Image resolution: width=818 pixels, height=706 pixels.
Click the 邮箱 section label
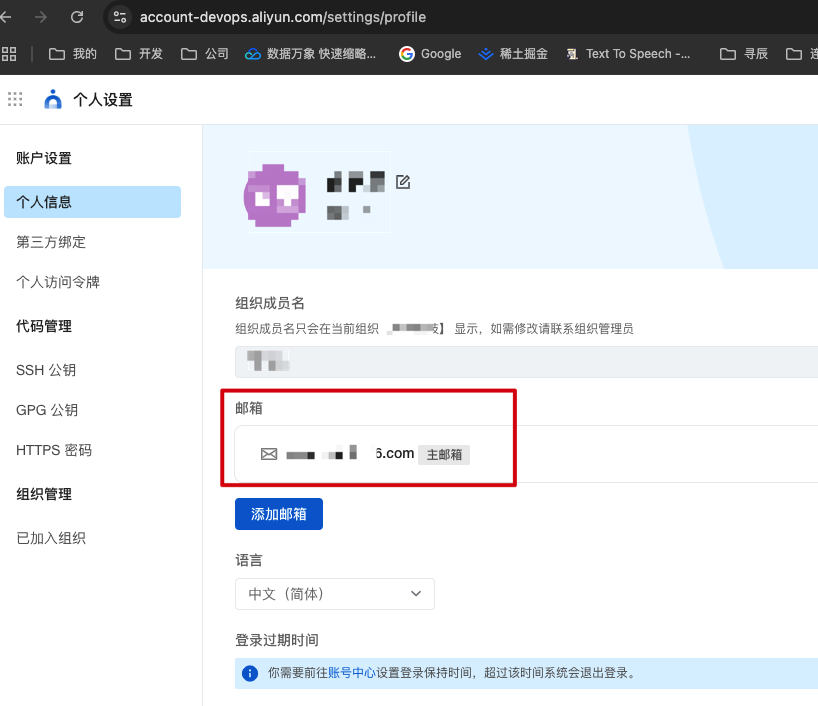tap(249, 408)
